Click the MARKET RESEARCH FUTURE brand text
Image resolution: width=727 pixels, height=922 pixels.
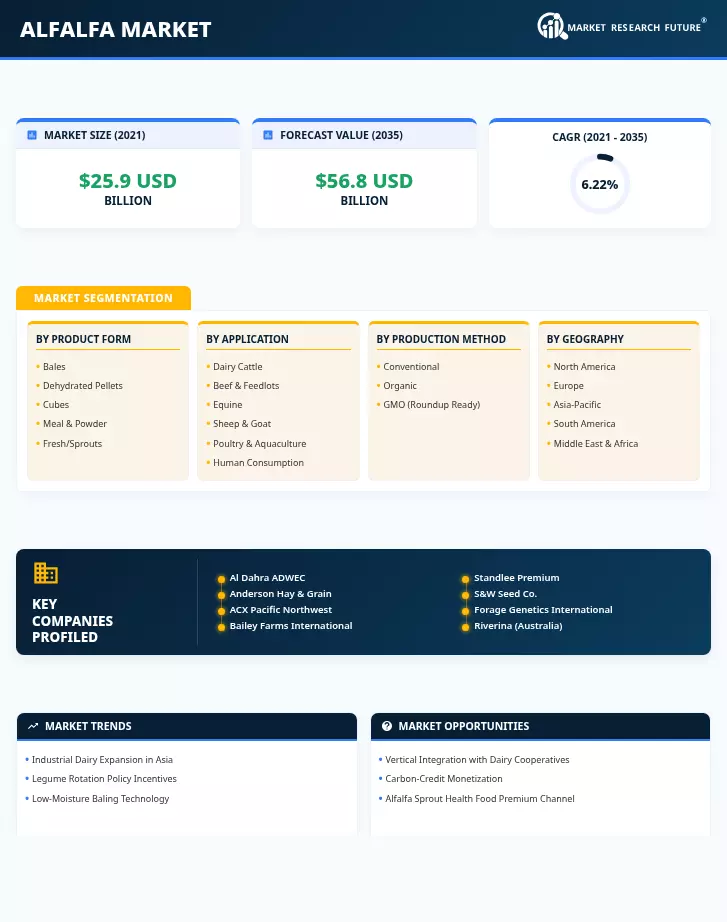pyautogui.click(x=634, y=28)
